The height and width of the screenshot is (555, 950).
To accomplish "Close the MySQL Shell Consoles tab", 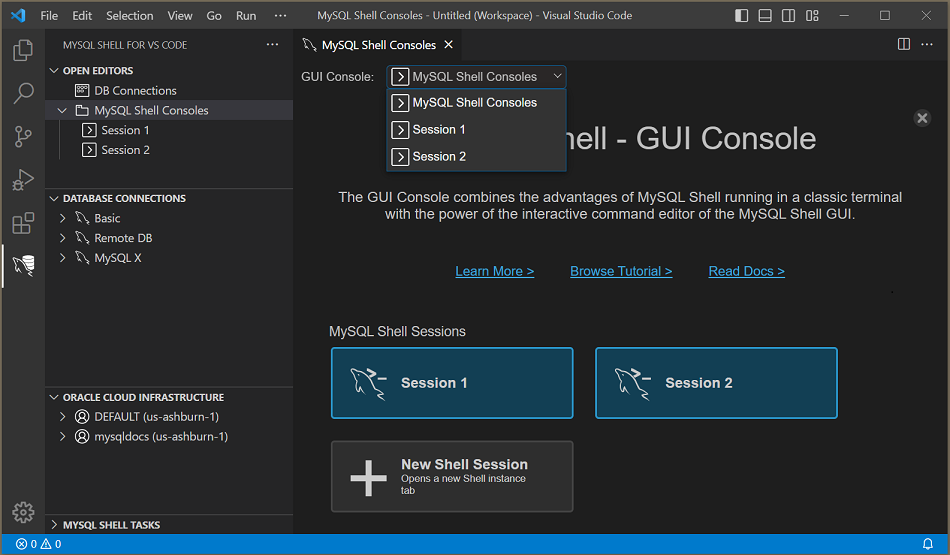I will 448,45.
